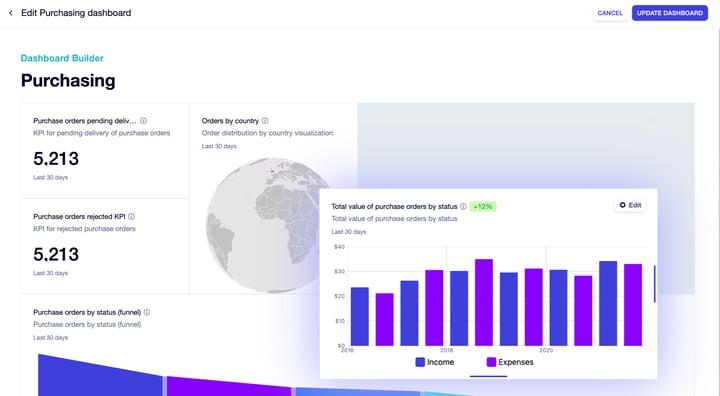Click the Dashboard Builder label
The height and width of the screenshot is (396, 720).
coord(62,58)
